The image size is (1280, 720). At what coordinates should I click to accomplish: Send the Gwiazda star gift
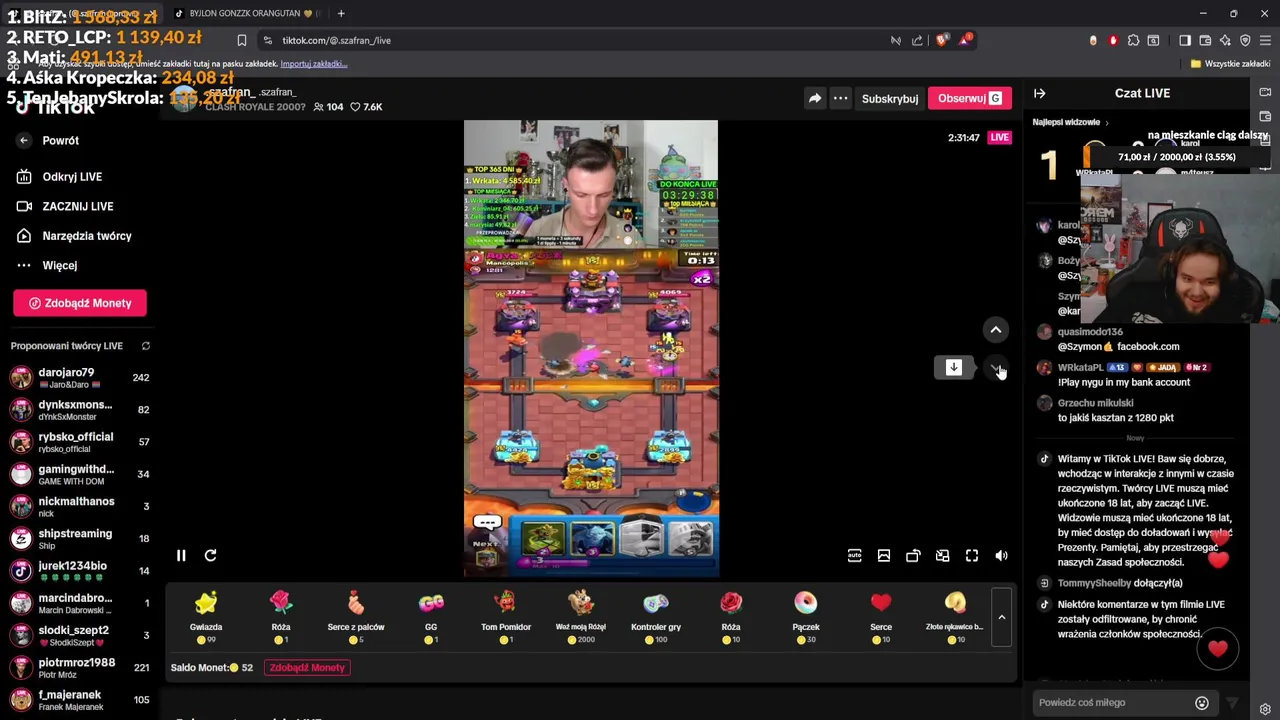pyautogui.click(x=206, y=617)
